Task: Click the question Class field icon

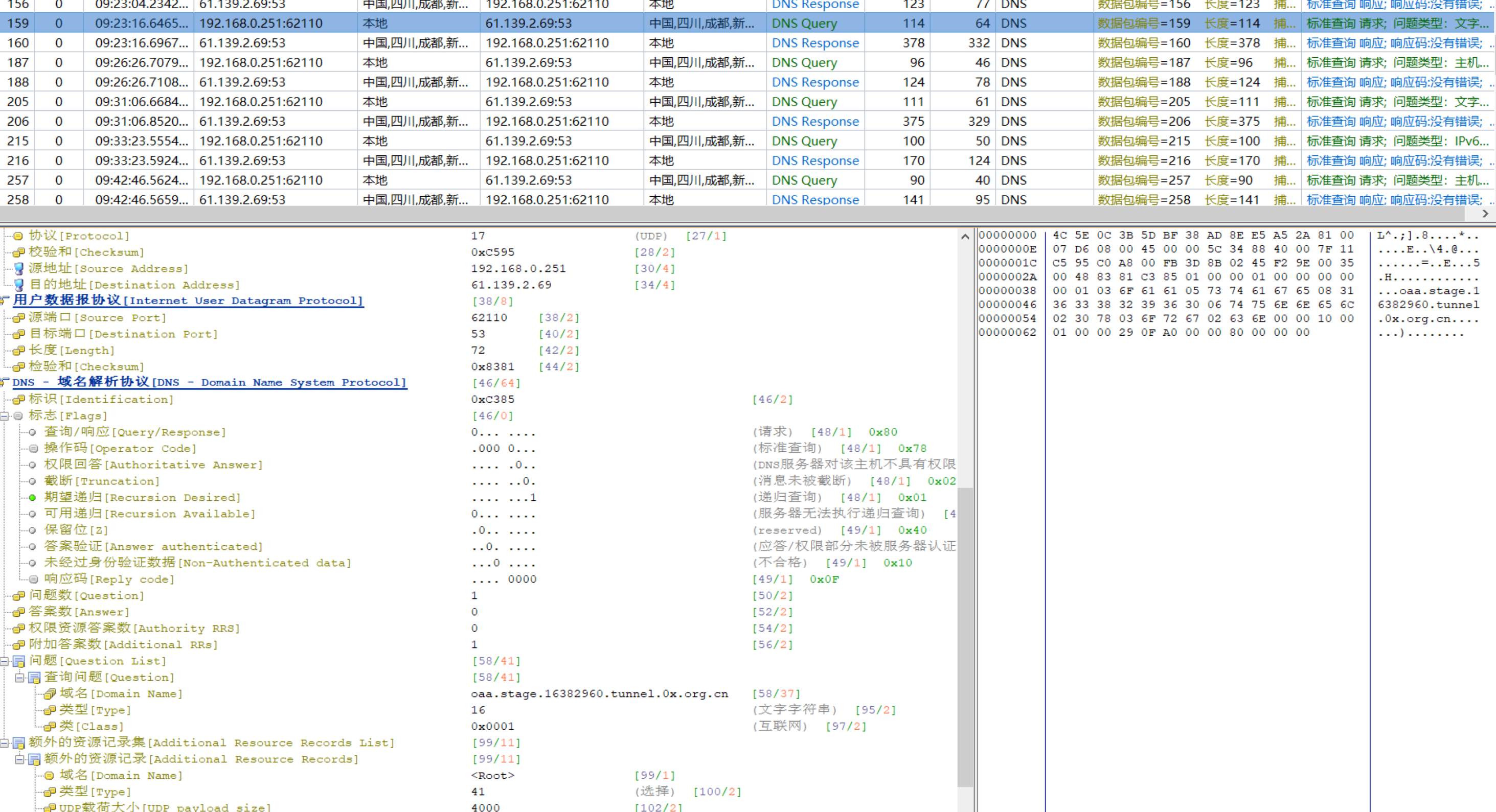Action: point(50,726)
